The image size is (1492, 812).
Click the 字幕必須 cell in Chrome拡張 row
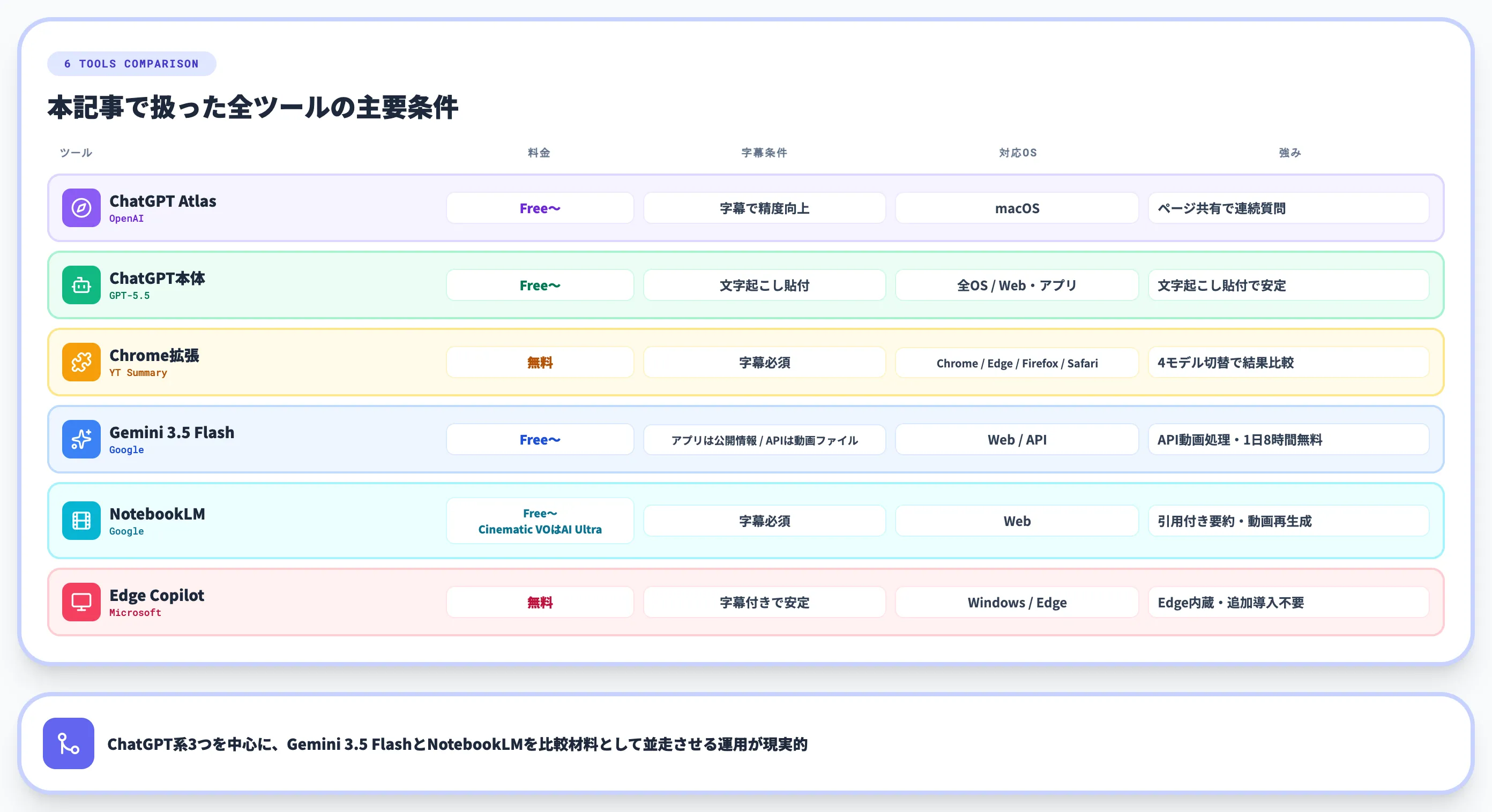pyautogui.click(x=765, y=362)
